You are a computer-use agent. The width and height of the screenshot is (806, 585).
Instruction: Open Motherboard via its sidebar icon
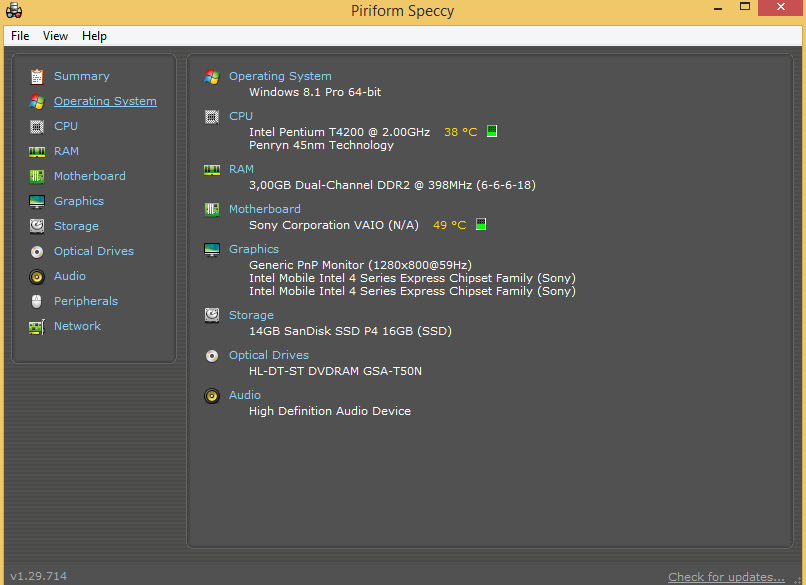(x=37, y=176)
